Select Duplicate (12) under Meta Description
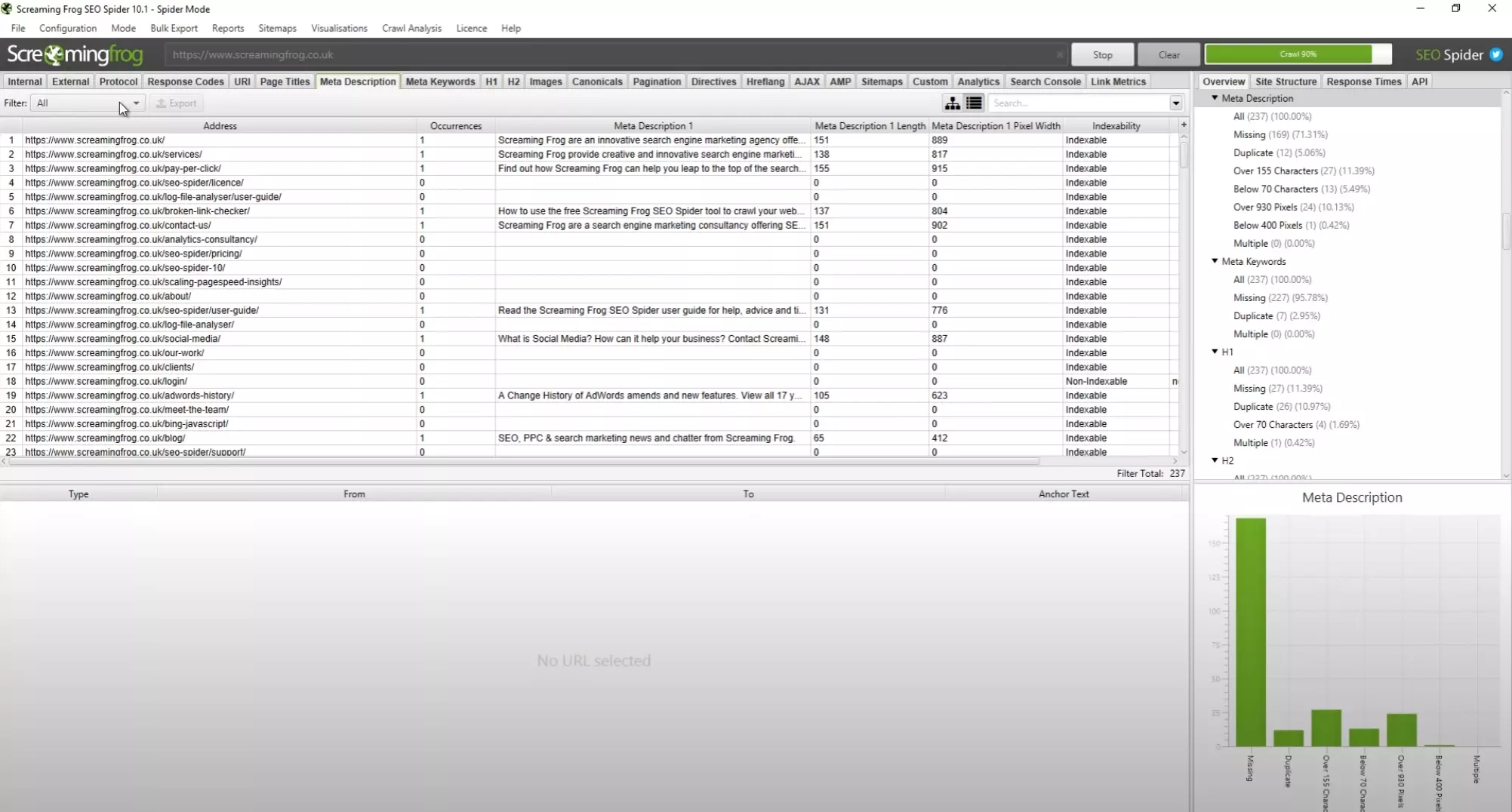Screen dimensions: 1512x812 click(1279, 152)
